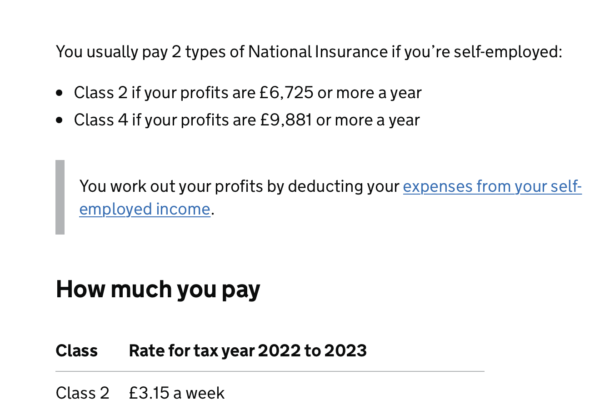Click the grey inset bar beside profits note
Screen dimensions: 600x400
(60, 197)
